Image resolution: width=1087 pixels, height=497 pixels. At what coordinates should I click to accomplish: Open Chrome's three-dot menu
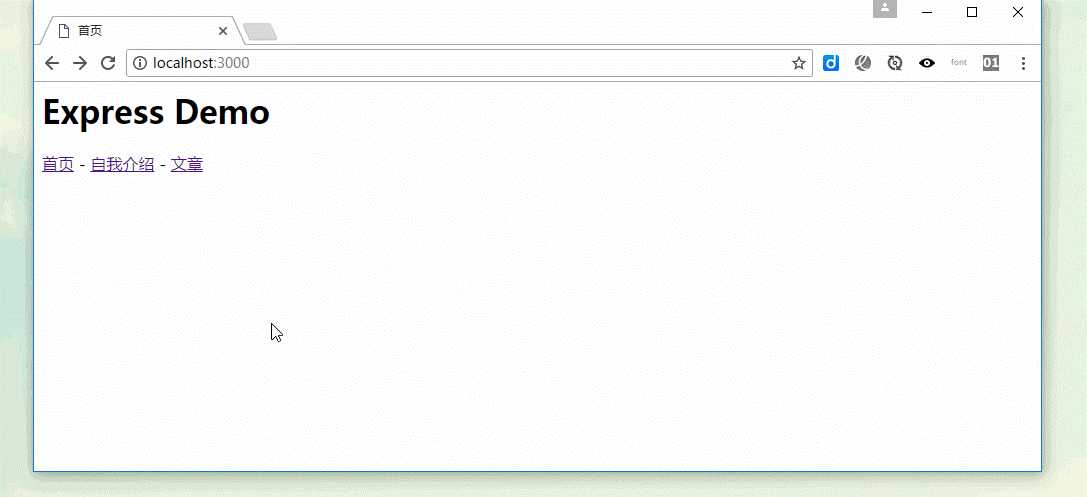(x=1023, y=63)
